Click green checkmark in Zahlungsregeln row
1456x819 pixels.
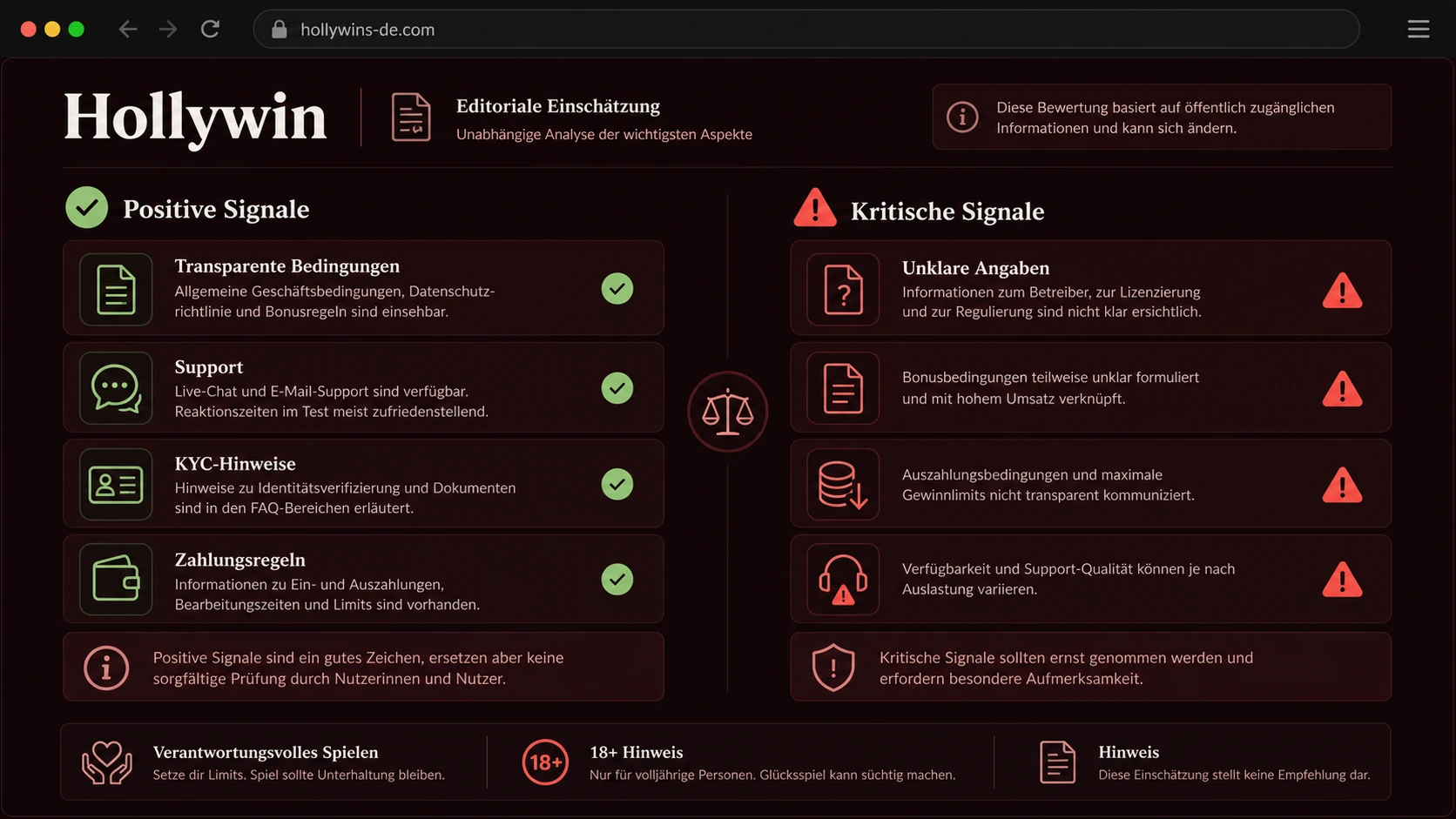click(x=617, y=580)
